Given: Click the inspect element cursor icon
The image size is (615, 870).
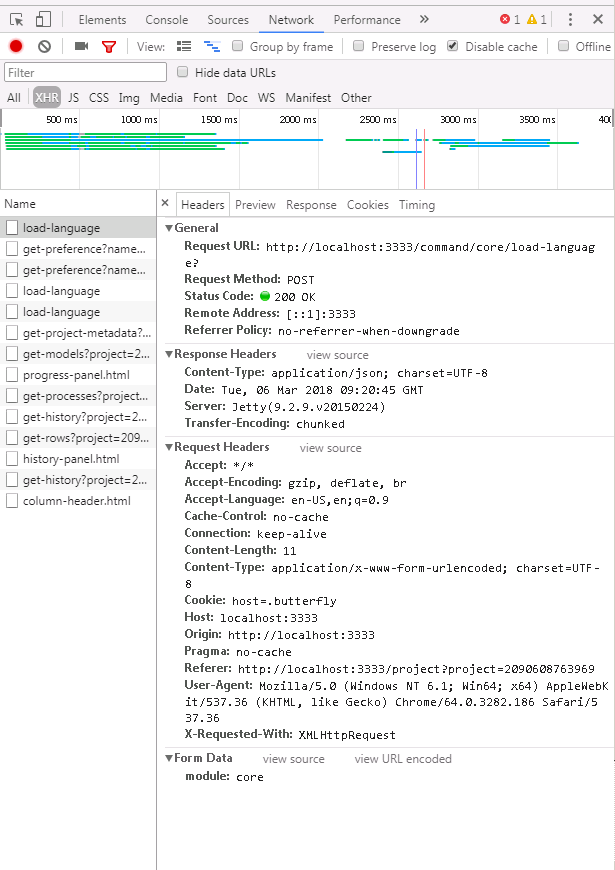Looking at the screenshot, I should [17, 19].
